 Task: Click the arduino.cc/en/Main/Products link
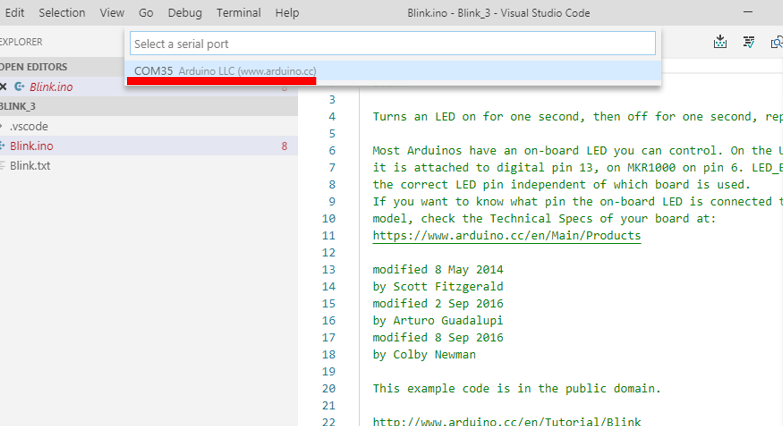[506, 235]
